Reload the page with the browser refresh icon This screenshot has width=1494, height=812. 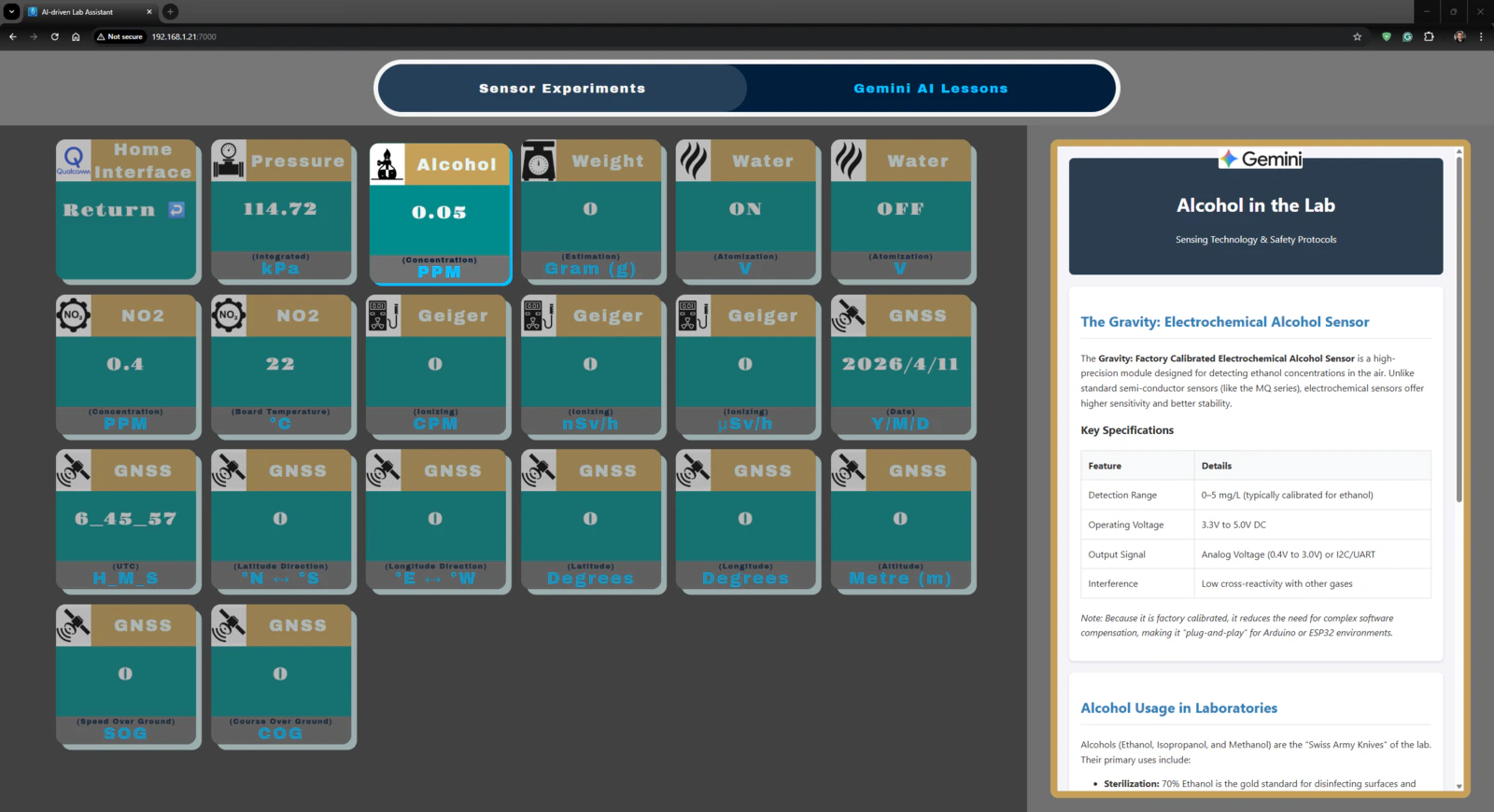pos(55,37)
